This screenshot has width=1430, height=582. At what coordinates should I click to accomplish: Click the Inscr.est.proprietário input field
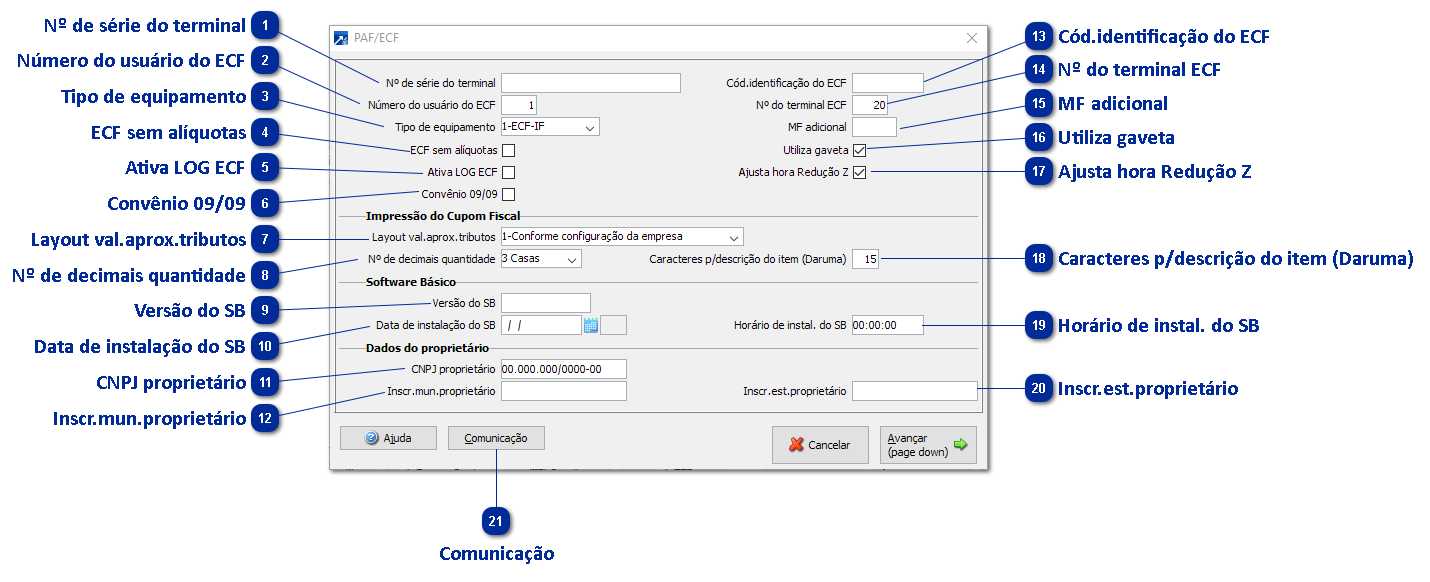tap(914, 390)
